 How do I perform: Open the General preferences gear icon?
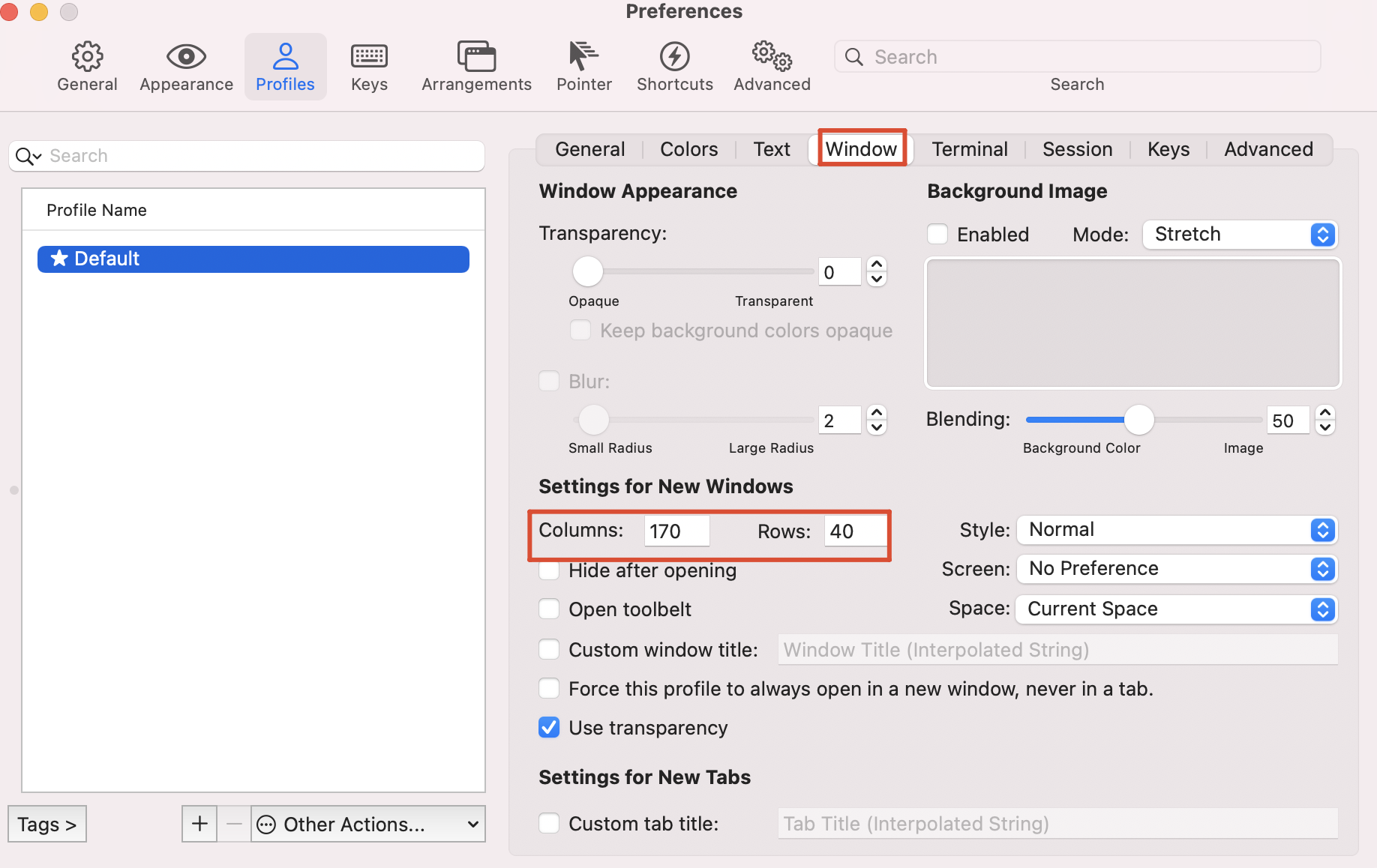[87, 57]
